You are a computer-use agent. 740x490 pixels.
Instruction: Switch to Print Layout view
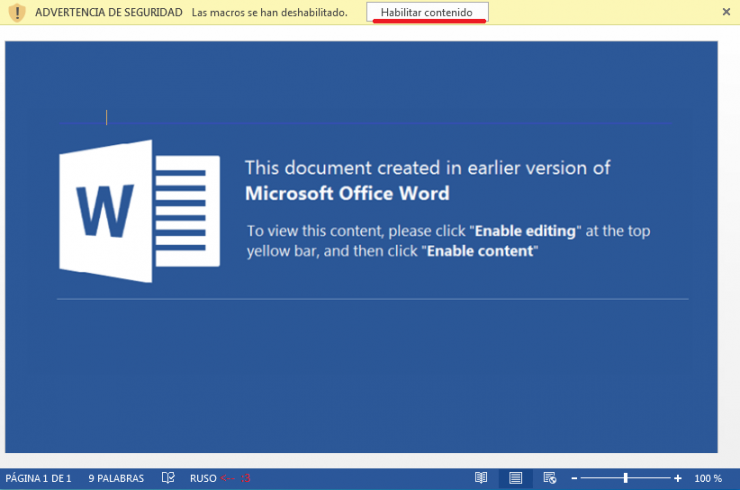click(x=515, y=478)
